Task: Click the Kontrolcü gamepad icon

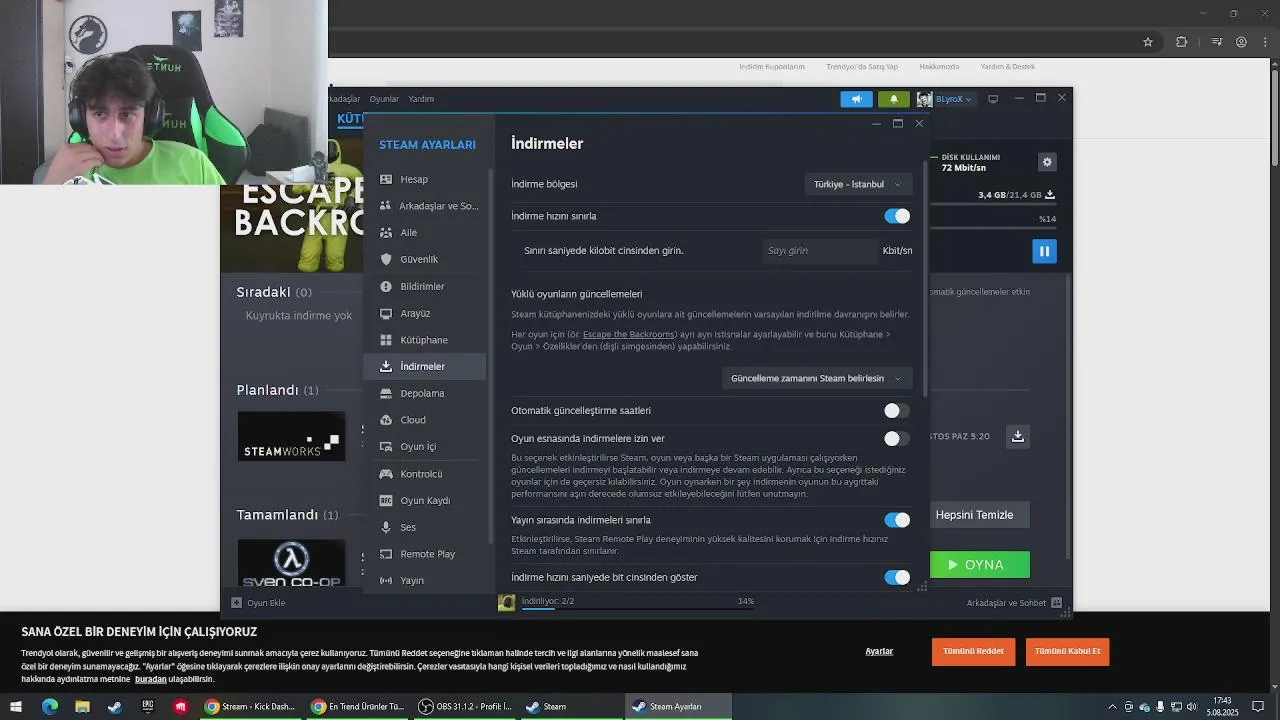Action: pos(386,474)
